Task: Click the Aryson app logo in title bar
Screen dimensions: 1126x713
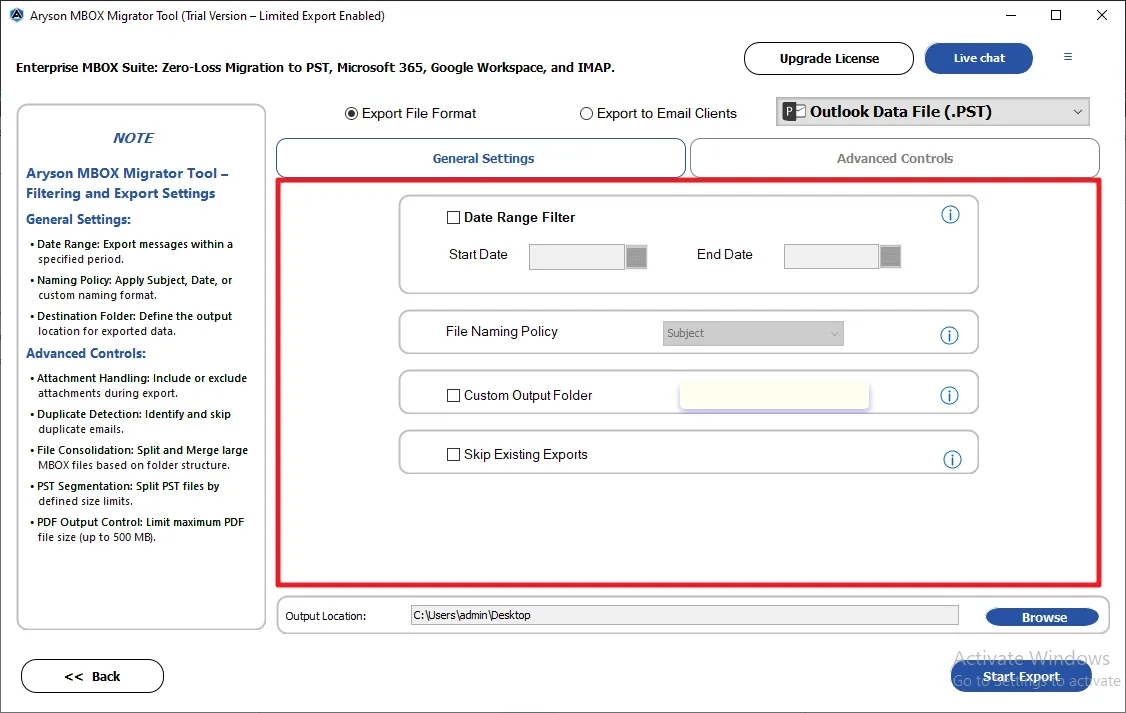Action: coord(17,15)
